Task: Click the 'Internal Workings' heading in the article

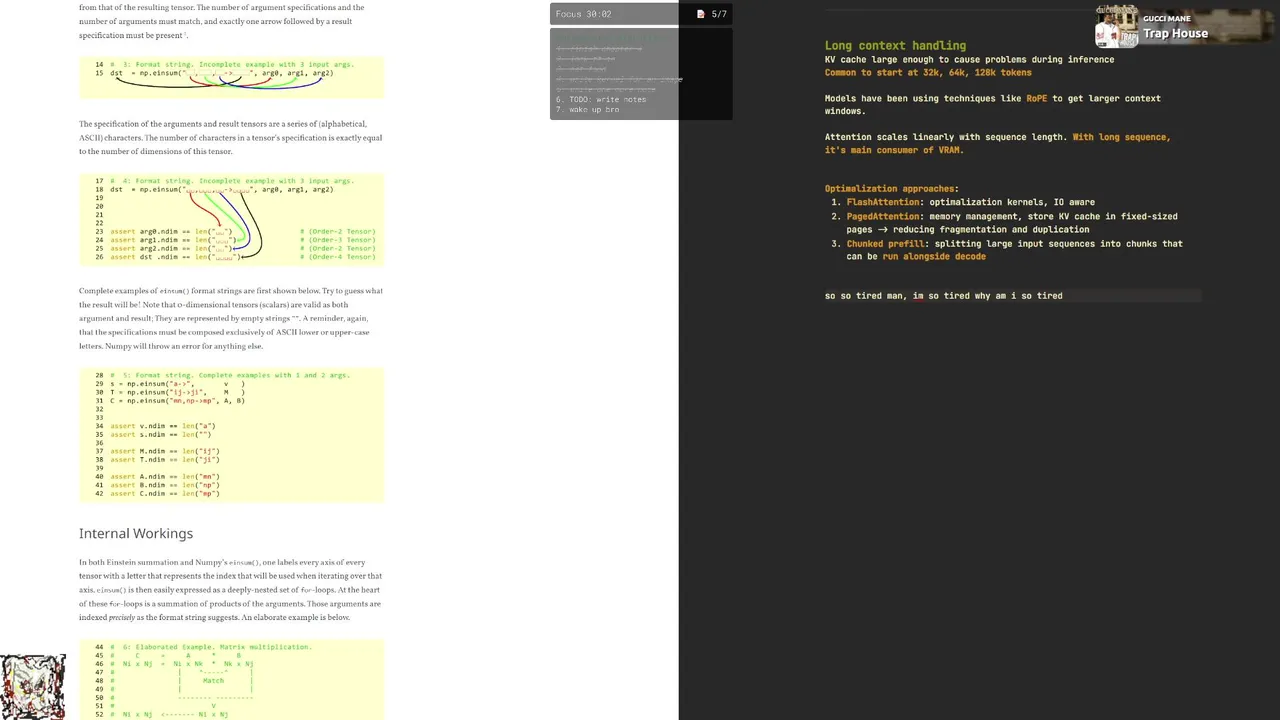Action: coord(136,534)
